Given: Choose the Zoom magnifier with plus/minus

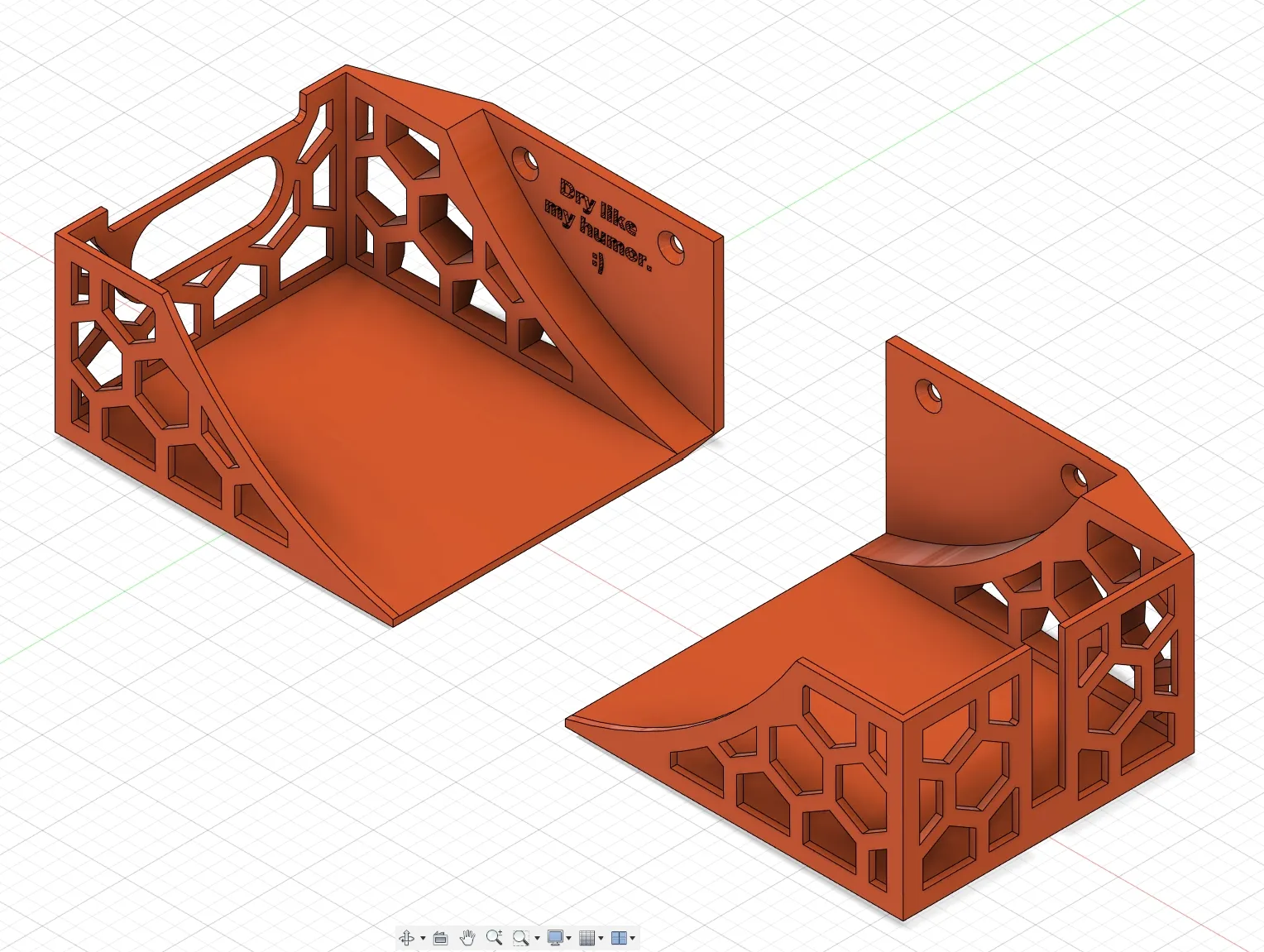Looking at the screenshot, I should [x=494, y=937].
